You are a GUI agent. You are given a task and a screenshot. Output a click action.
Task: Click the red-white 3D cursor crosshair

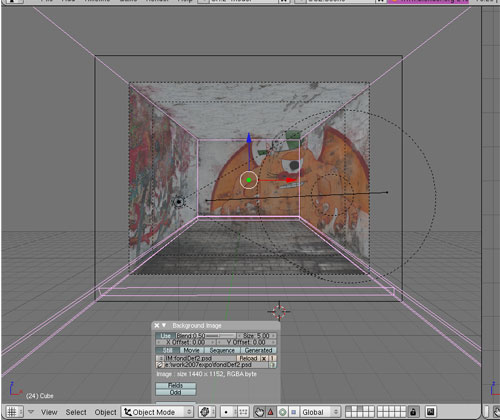click(x=279, y=312)
